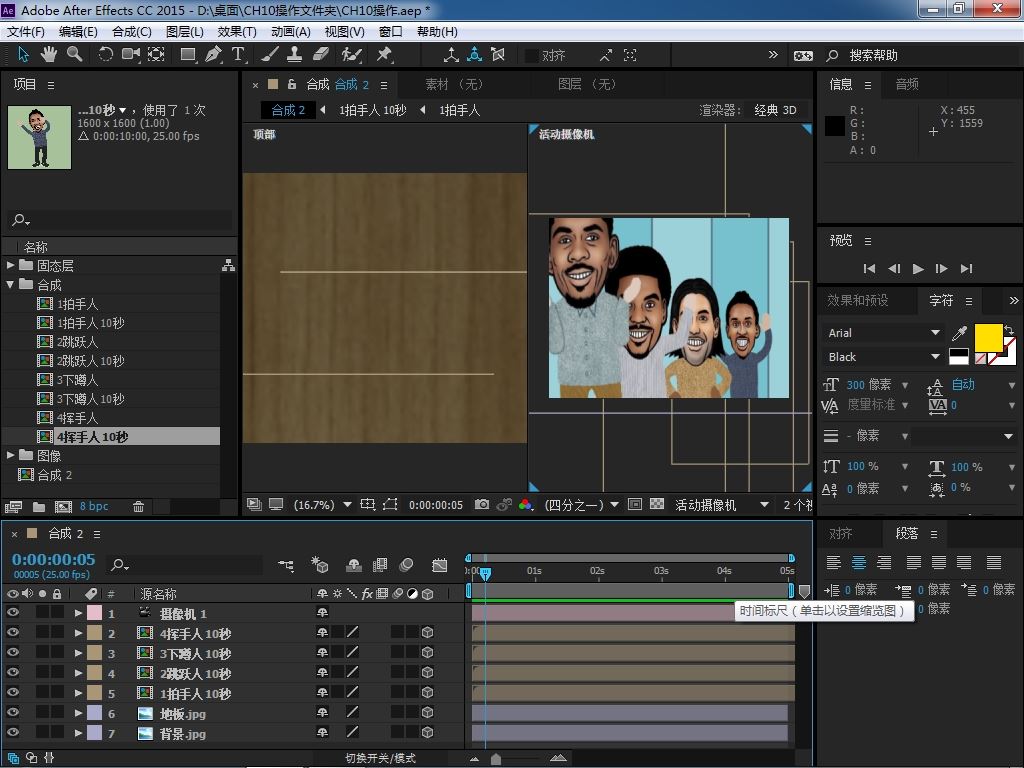The image size is (1024, 768).
Task: Select the Clone Stamp tool
Action: [x=295, y=55]
